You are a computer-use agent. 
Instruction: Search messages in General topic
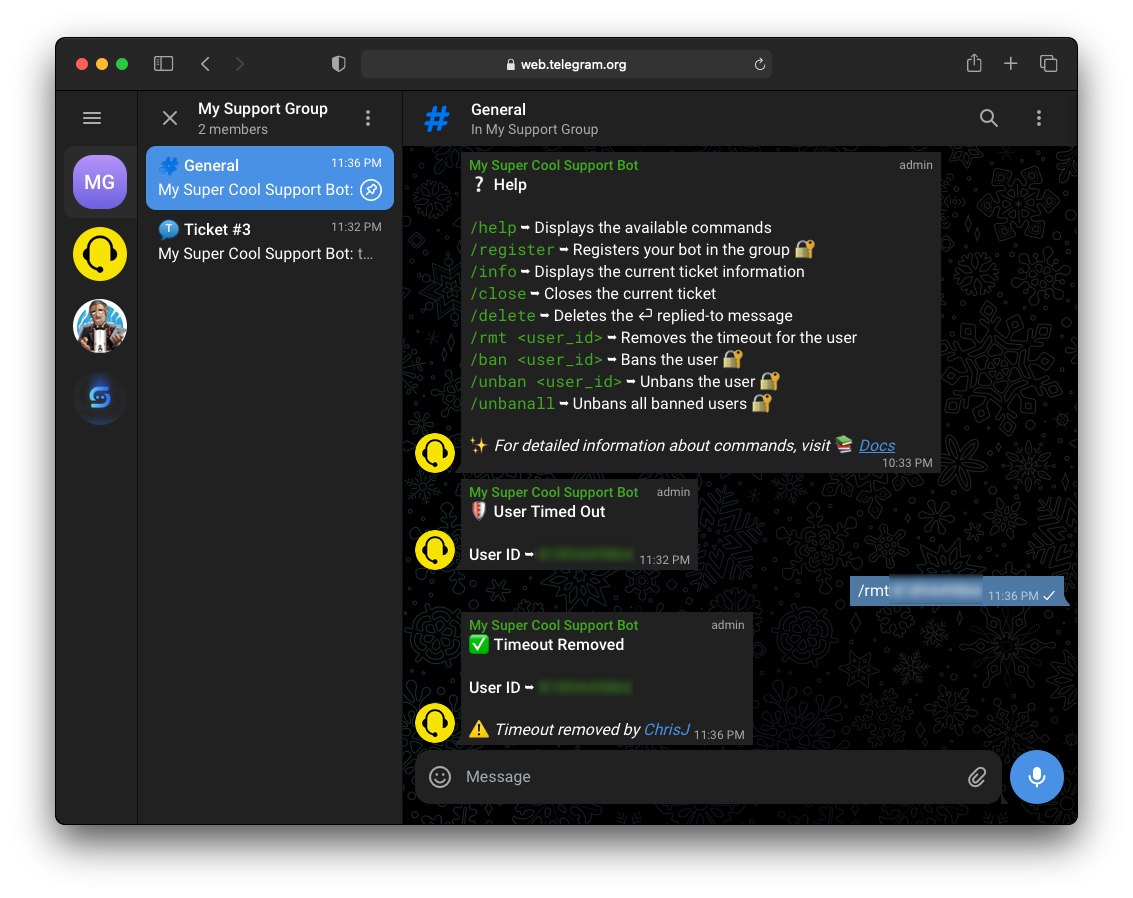click(x=988, y=118)
